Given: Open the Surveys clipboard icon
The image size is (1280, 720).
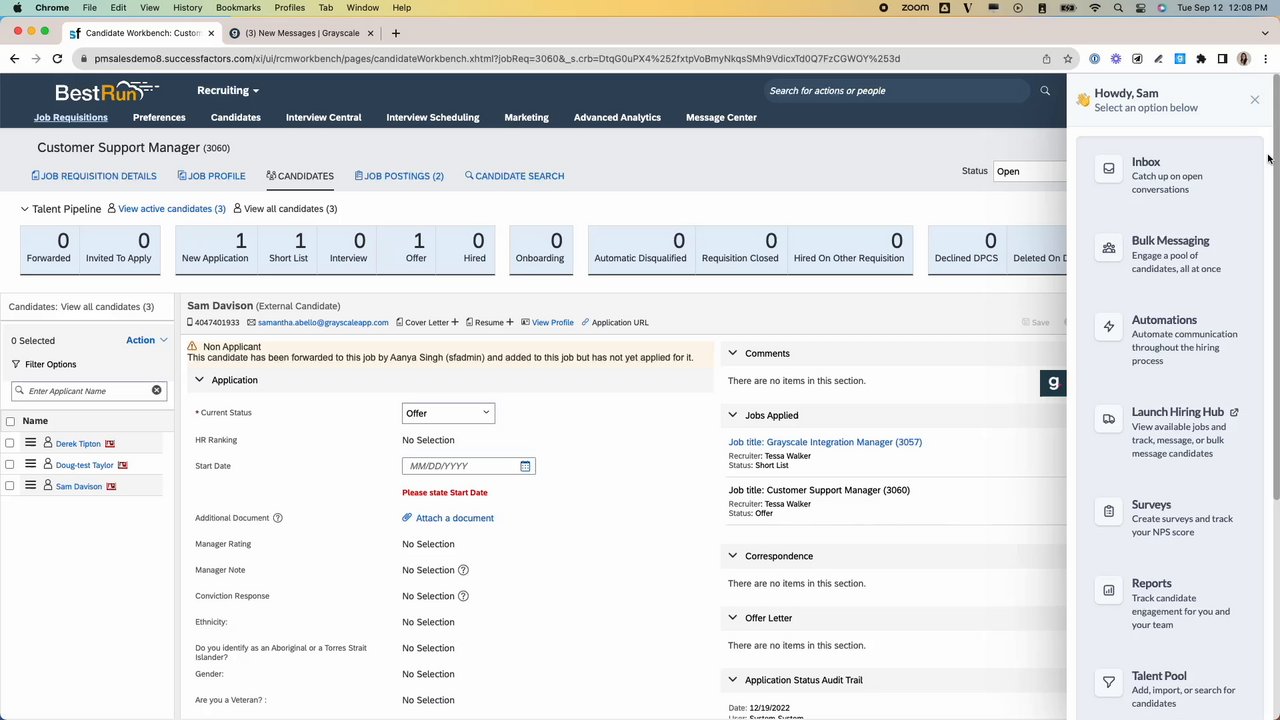Looking at the screenshot, I should (1108, 511).
